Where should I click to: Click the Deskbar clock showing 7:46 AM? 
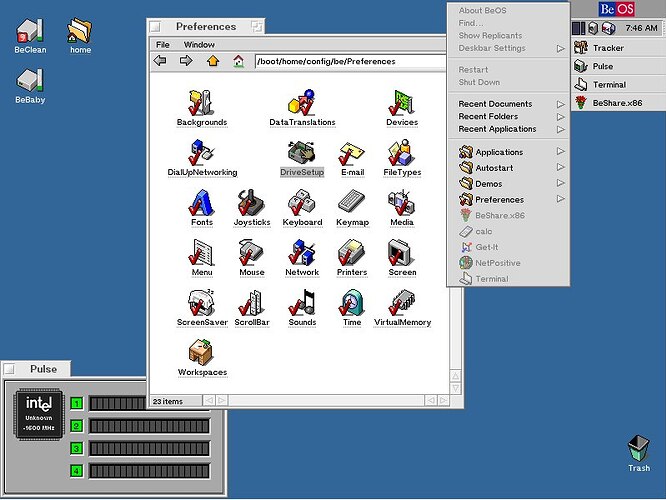641,28
